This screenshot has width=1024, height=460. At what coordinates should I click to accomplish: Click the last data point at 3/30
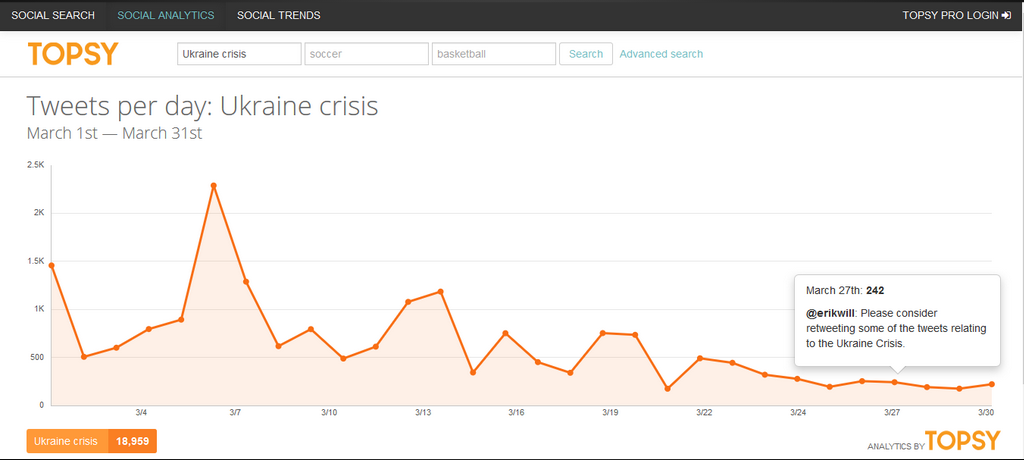point(991,384)
